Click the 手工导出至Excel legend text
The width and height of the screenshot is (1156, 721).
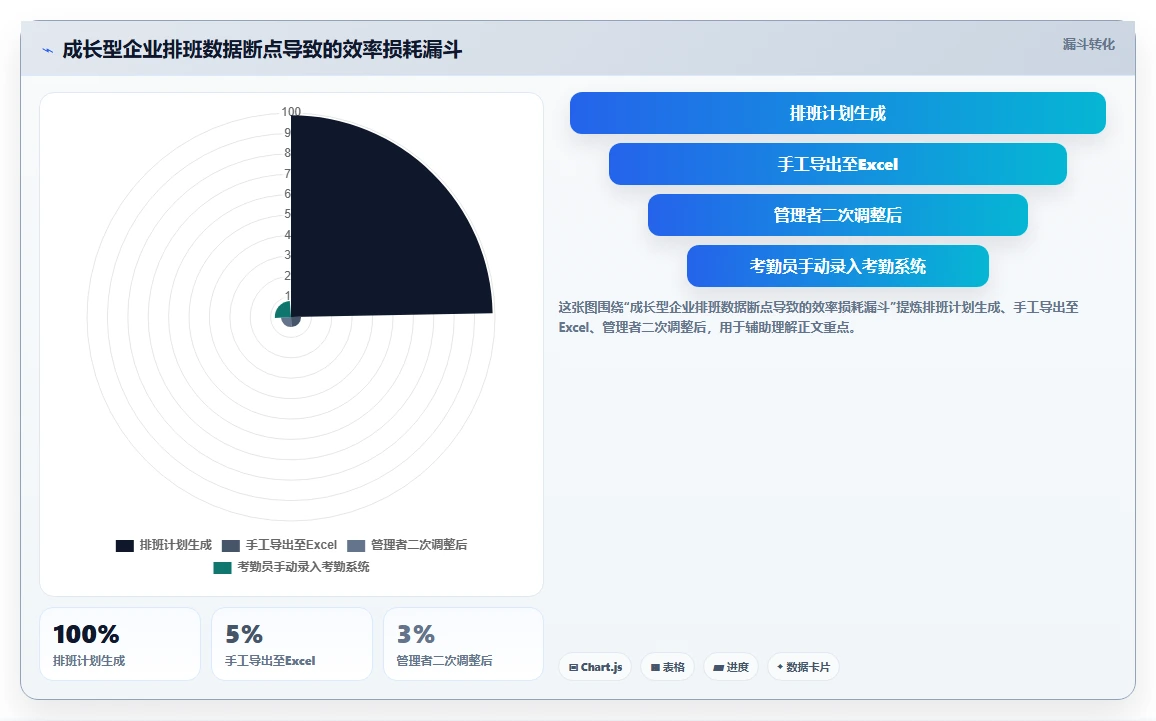(291, 545)
